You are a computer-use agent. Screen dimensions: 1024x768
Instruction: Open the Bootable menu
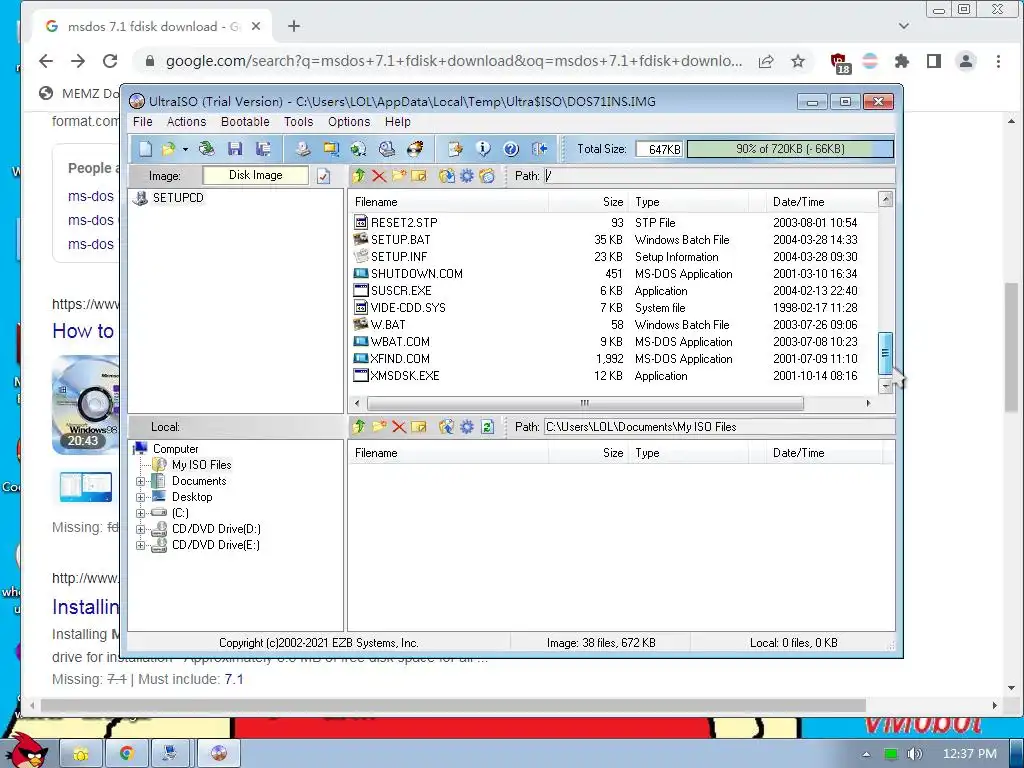pos(245,122)
